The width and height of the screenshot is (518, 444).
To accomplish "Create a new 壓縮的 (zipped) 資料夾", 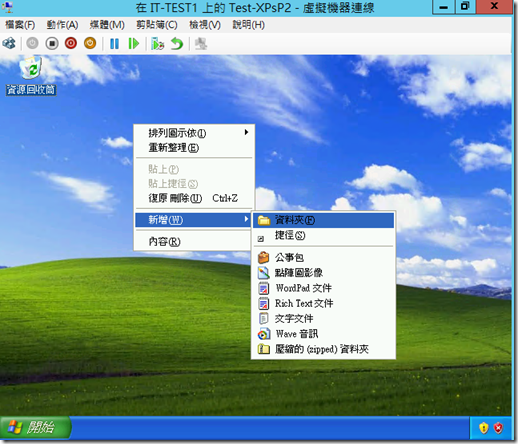I will click(323, 349).
